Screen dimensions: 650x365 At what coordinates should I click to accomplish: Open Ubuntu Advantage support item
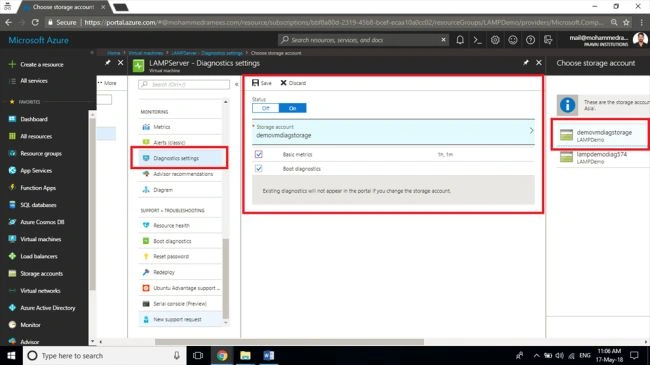pos(180,288)
